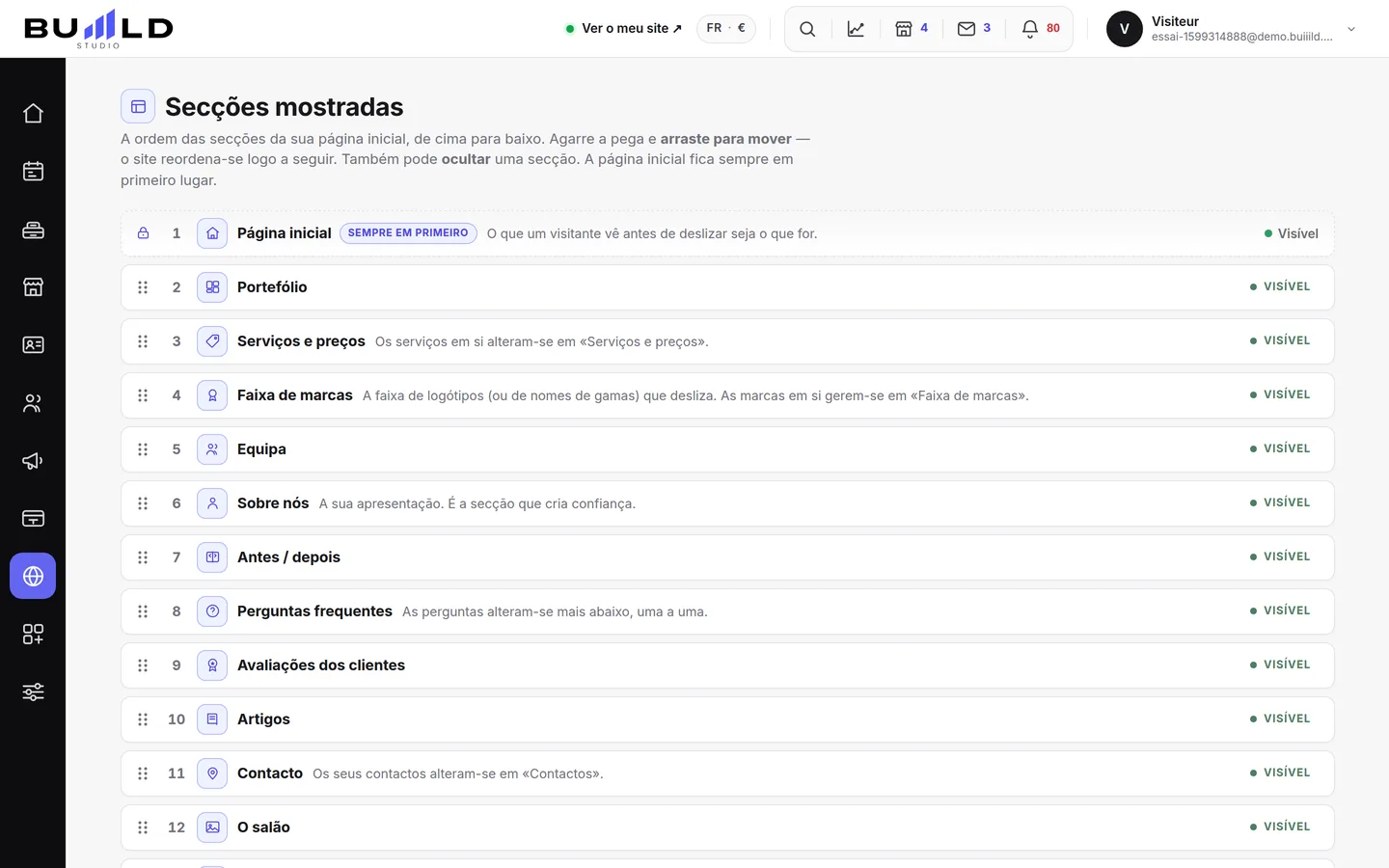Viewport: 1389px width, 868px height.
Task: Select the Contacto row title
Action: [x=270, y=773]
